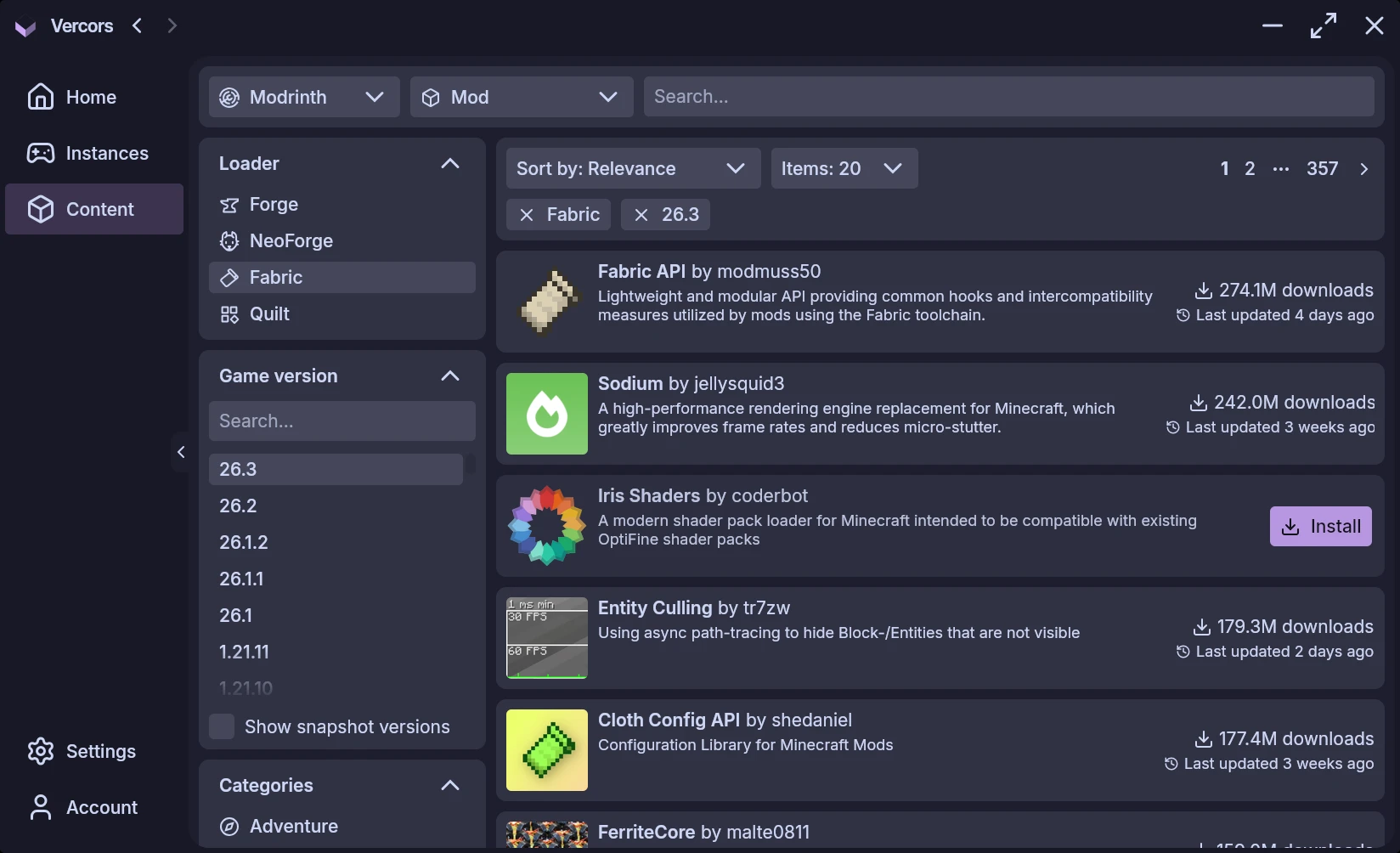Enable Show snapshot versions checkbox
This screenshot has height=853, width=1400.
pos(222,726)
